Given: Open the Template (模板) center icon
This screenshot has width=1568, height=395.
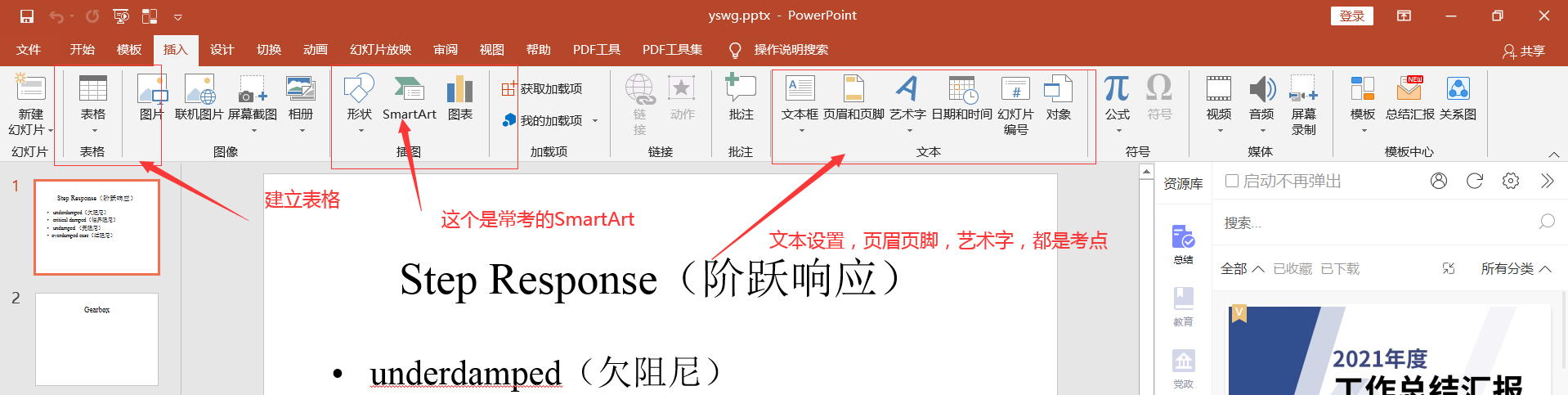Looking at the screenshot, I should click(1363, 105).
